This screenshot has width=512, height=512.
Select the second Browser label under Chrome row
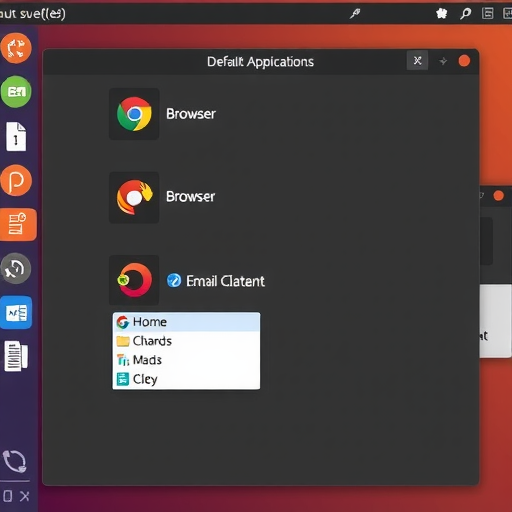(190, 196)
